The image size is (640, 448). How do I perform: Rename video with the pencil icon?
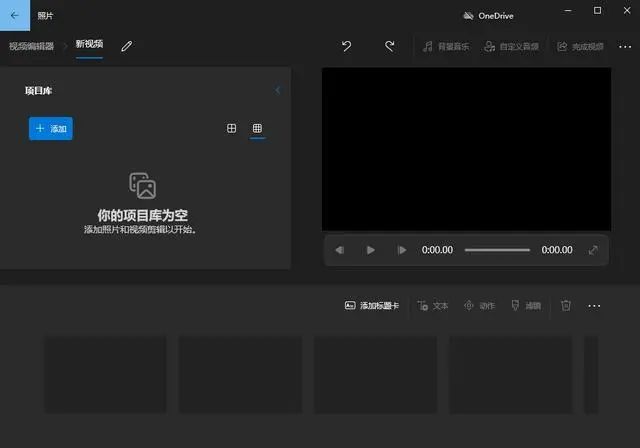127,46
